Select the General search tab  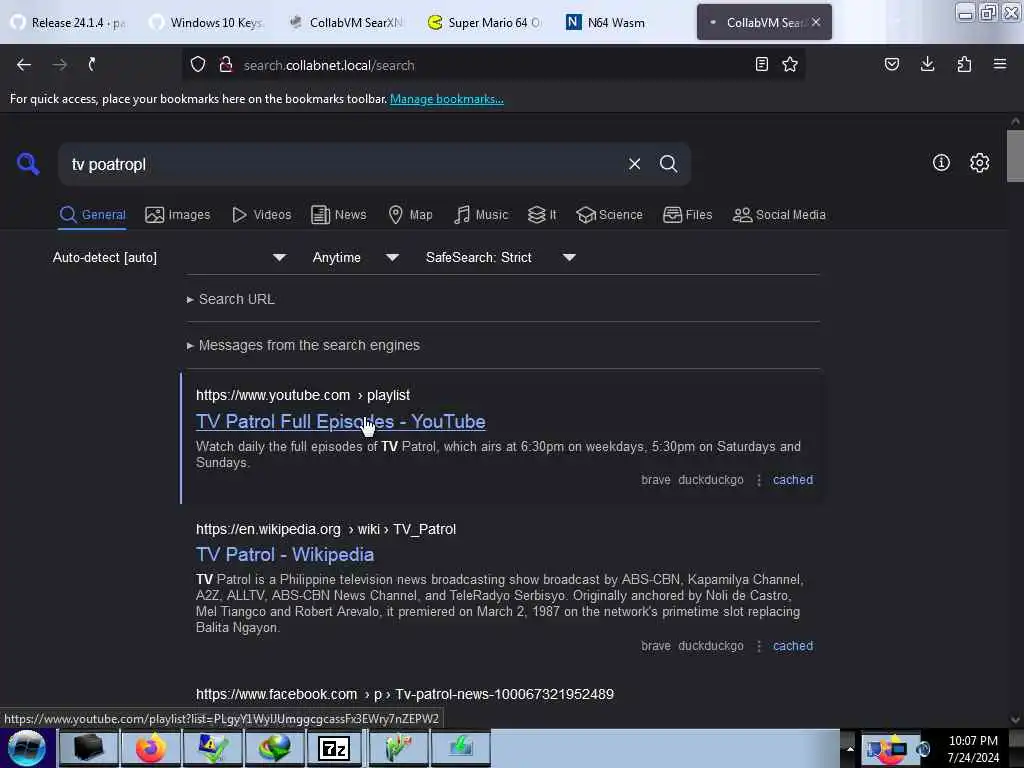click(x=92, y=215)
